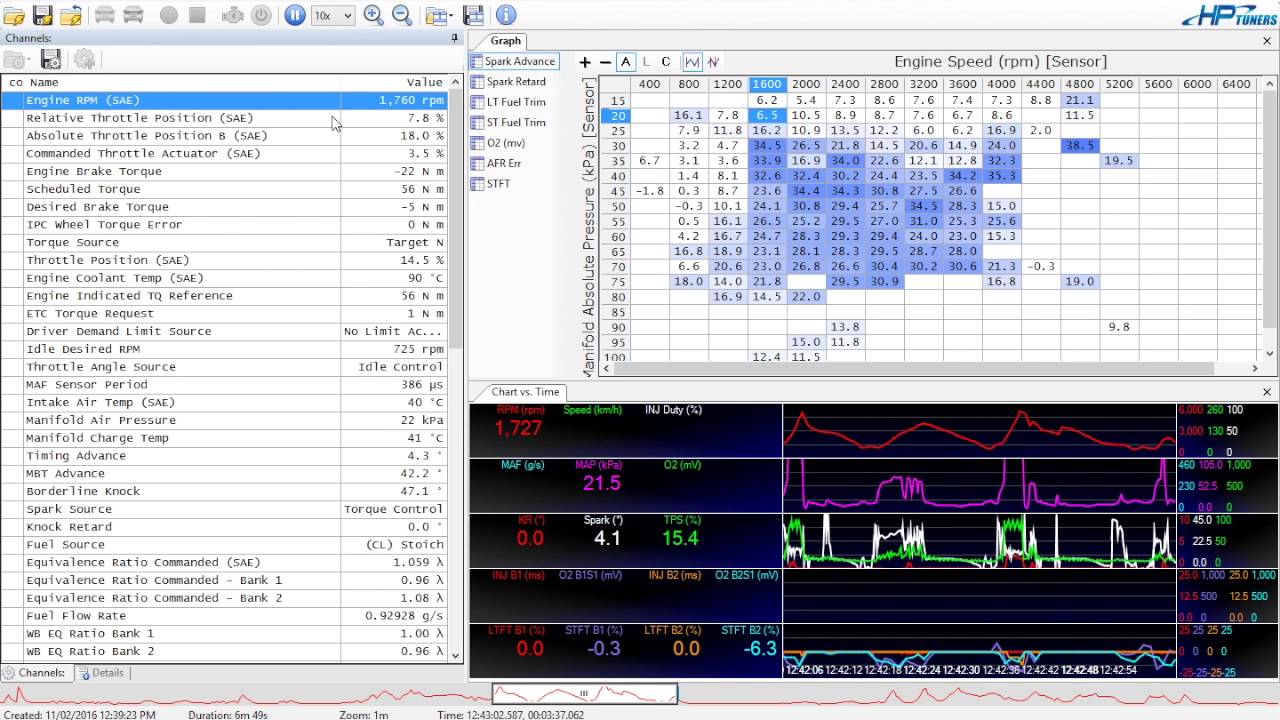The height and width of the screenshot is (720, 1280).
Task: Click the channel settings gear icon
Action: [x=84, y=60]
